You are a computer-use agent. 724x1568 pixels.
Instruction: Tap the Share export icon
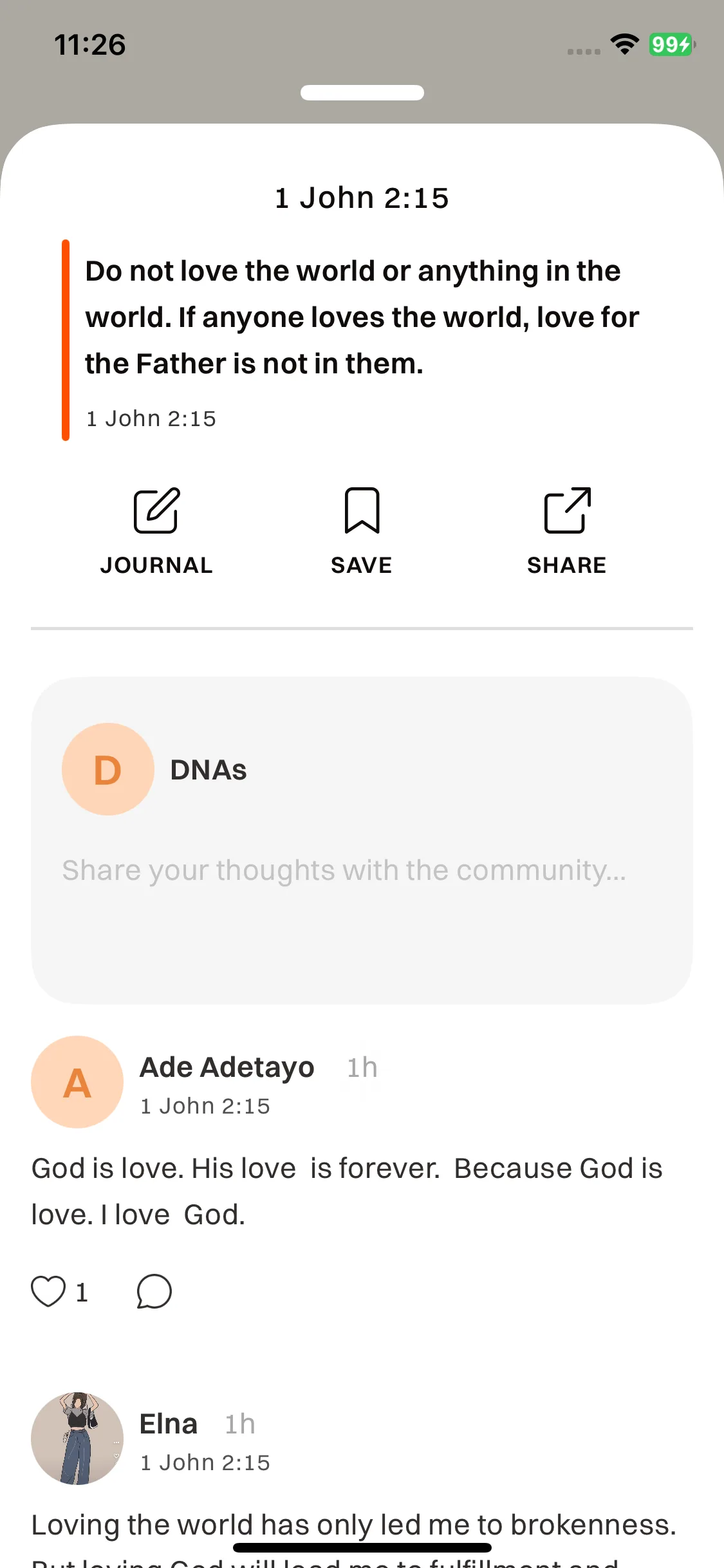567,510
